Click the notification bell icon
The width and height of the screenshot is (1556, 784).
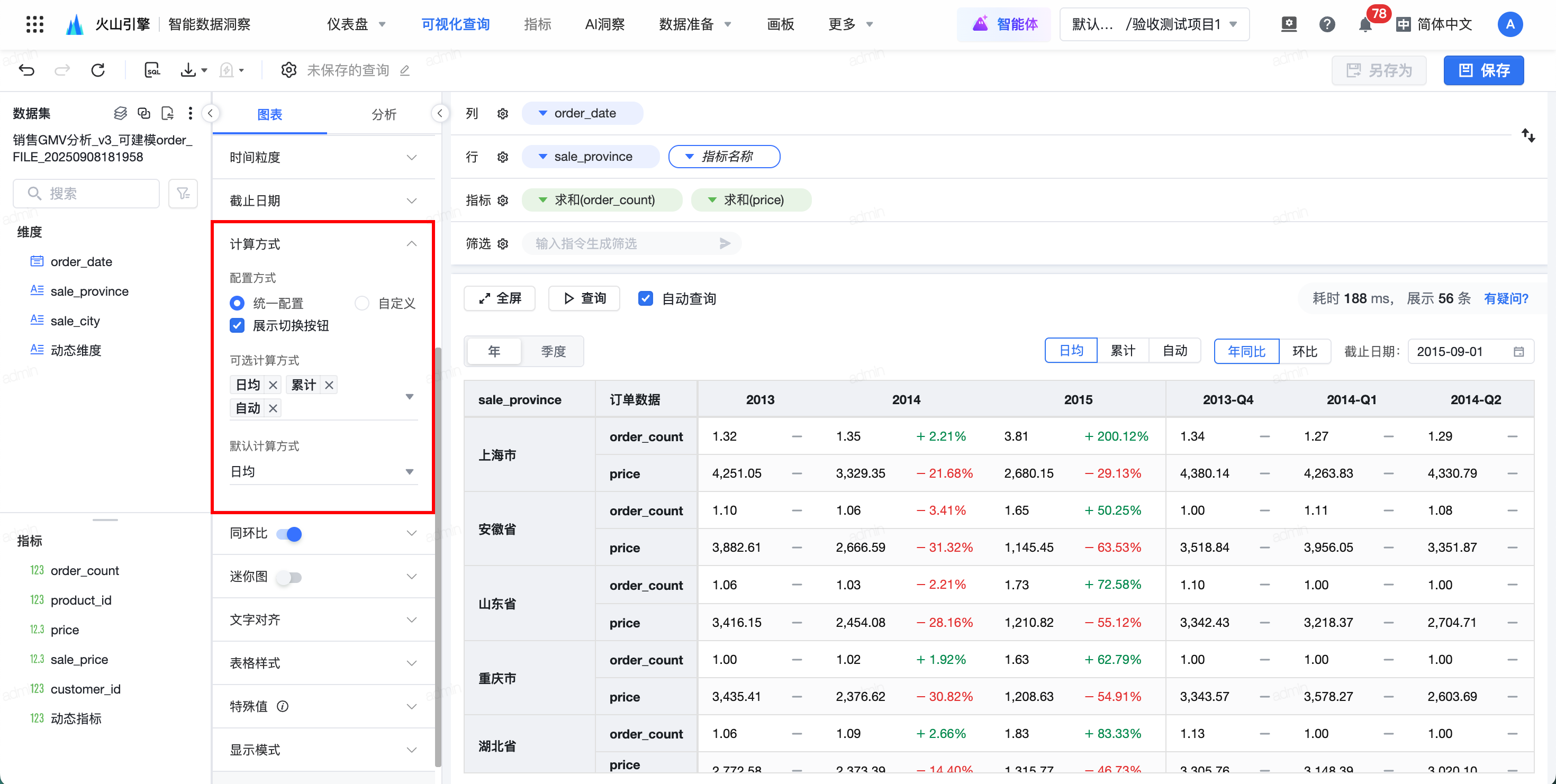coord(1364,25)
